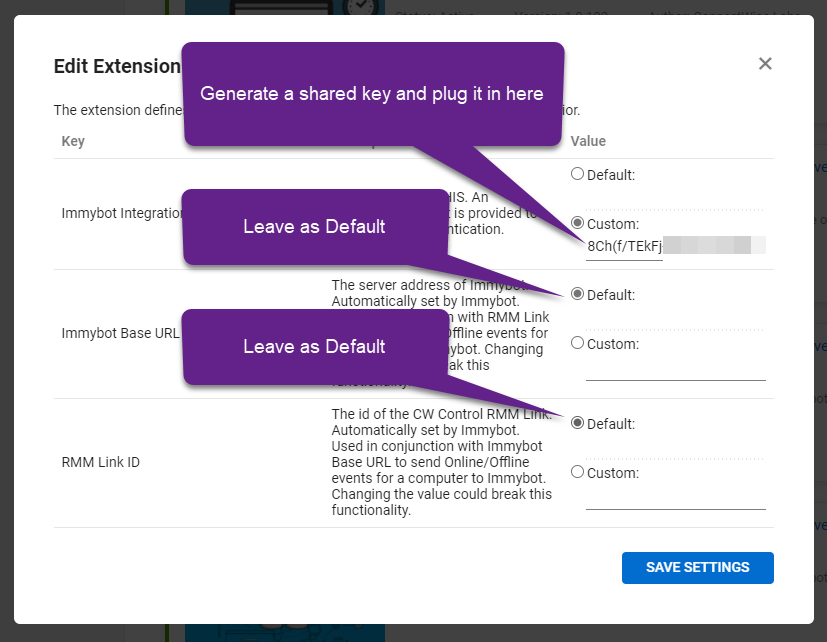Click the RMM Link ID custom text field
The image size is (827, 642).
click(675, 496)
